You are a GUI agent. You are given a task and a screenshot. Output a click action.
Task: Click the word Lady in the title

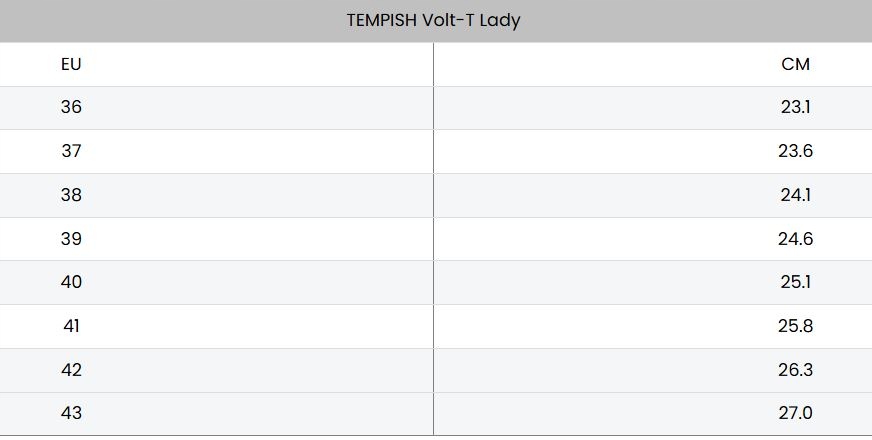click(x=500, y=20)
